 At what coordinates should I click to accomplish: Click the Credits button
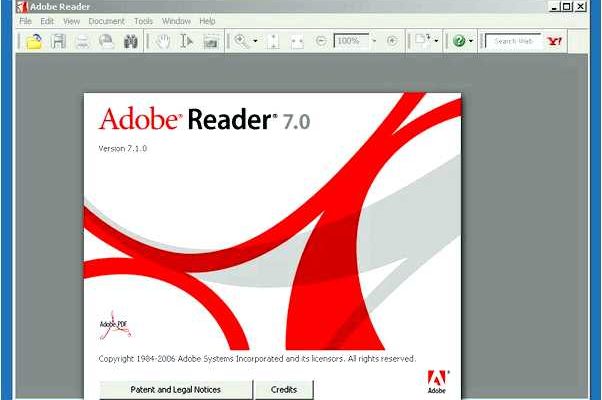coord(284,390)
